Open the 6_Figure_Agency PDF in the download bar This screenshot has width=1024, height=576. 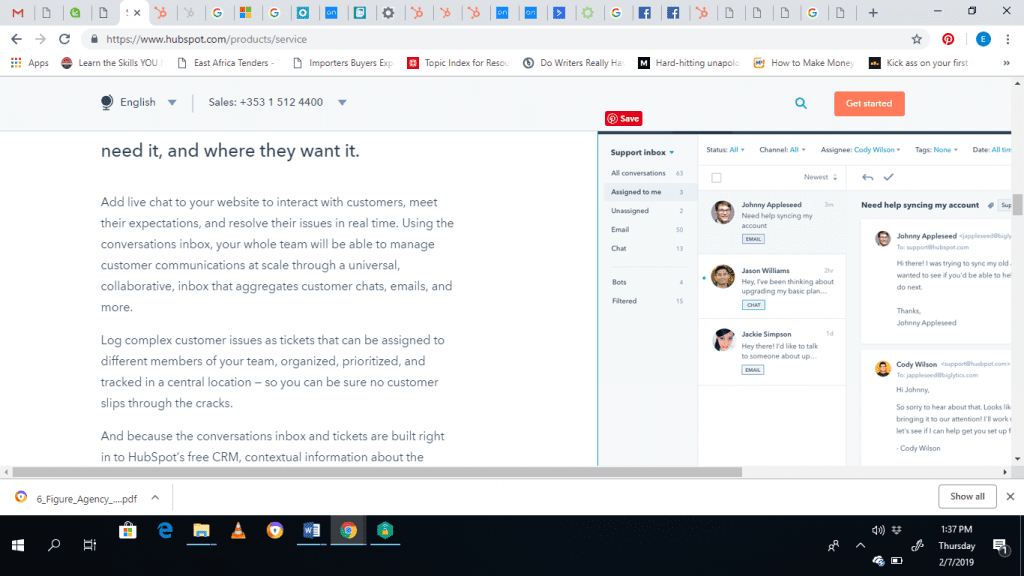click(x=88, y=496)
